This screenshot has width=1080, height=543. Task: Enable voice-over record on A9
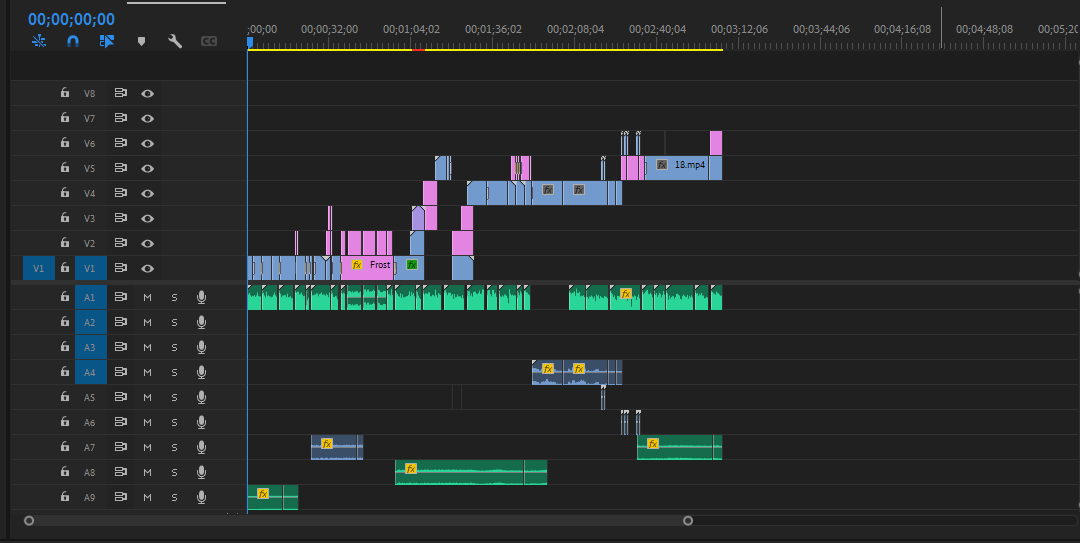tap(201, 497)
